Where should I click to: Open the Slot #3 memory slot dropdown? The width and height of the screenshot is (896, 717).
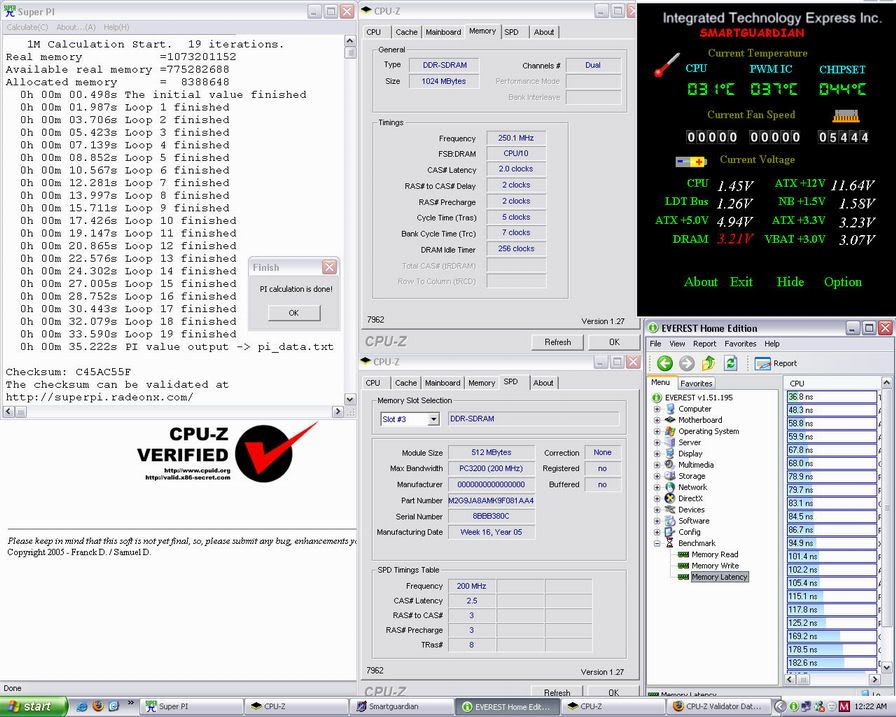pyautogui.click(x=434, y=419)
